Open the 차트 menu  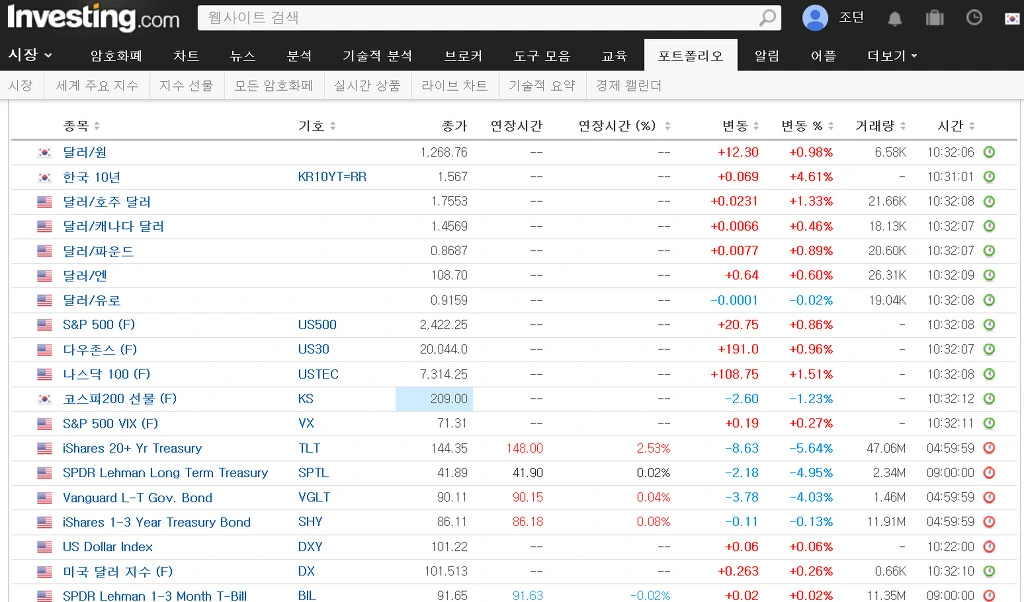[186, 55]
